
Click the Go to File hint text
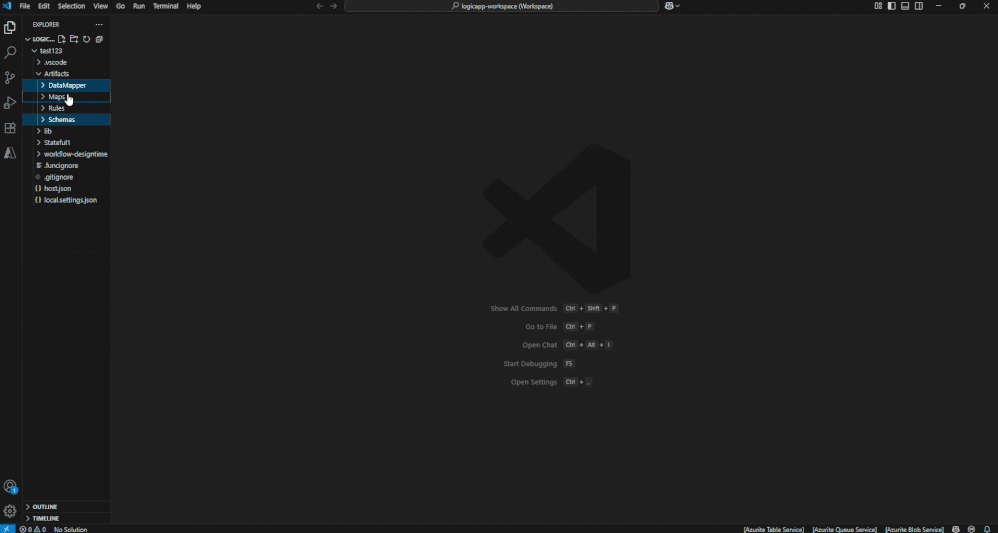pos(541,327)
